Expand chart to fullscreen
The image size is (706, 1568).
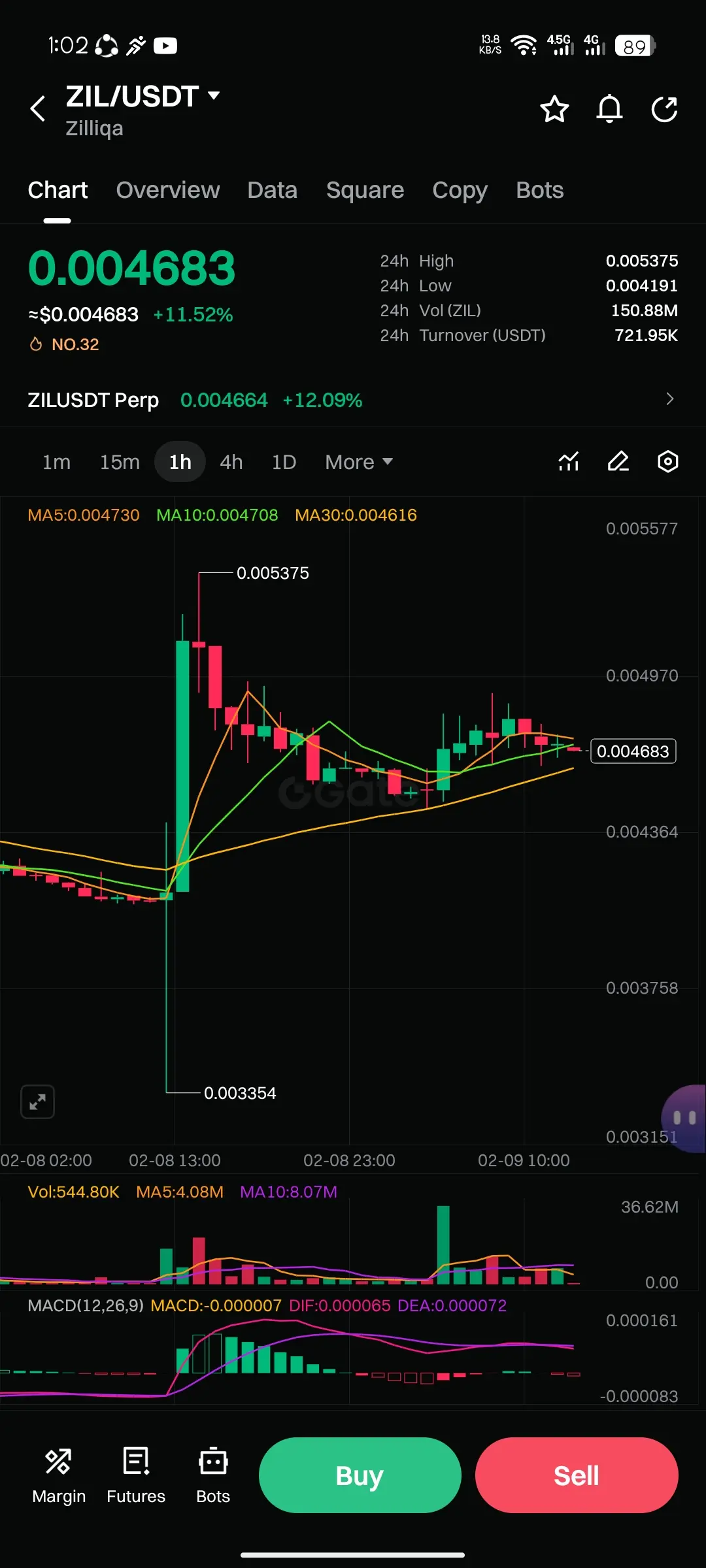pos(37,1102)
